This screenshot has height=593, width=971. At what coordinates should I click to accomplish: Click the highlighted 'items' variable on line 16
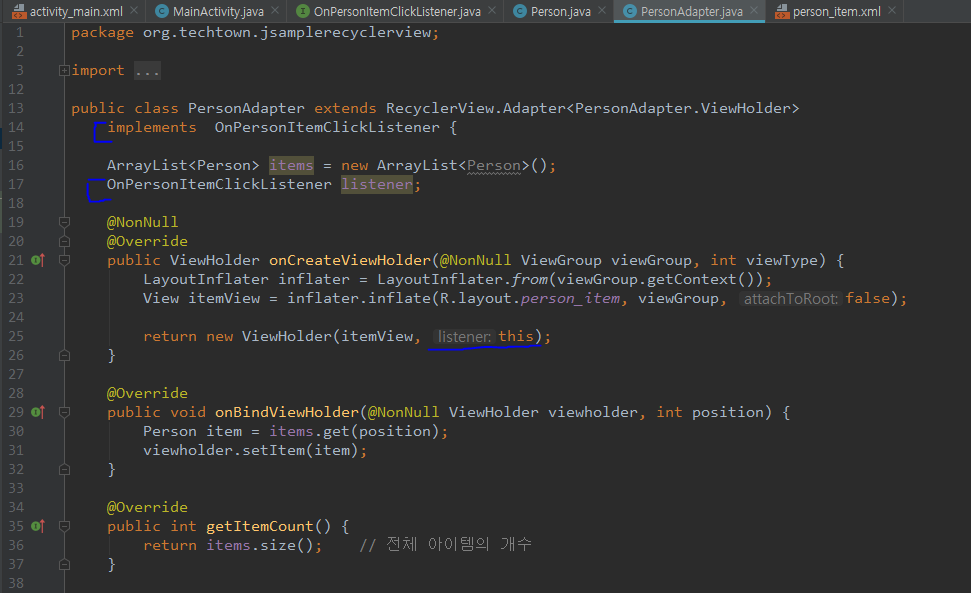point(291,165)
